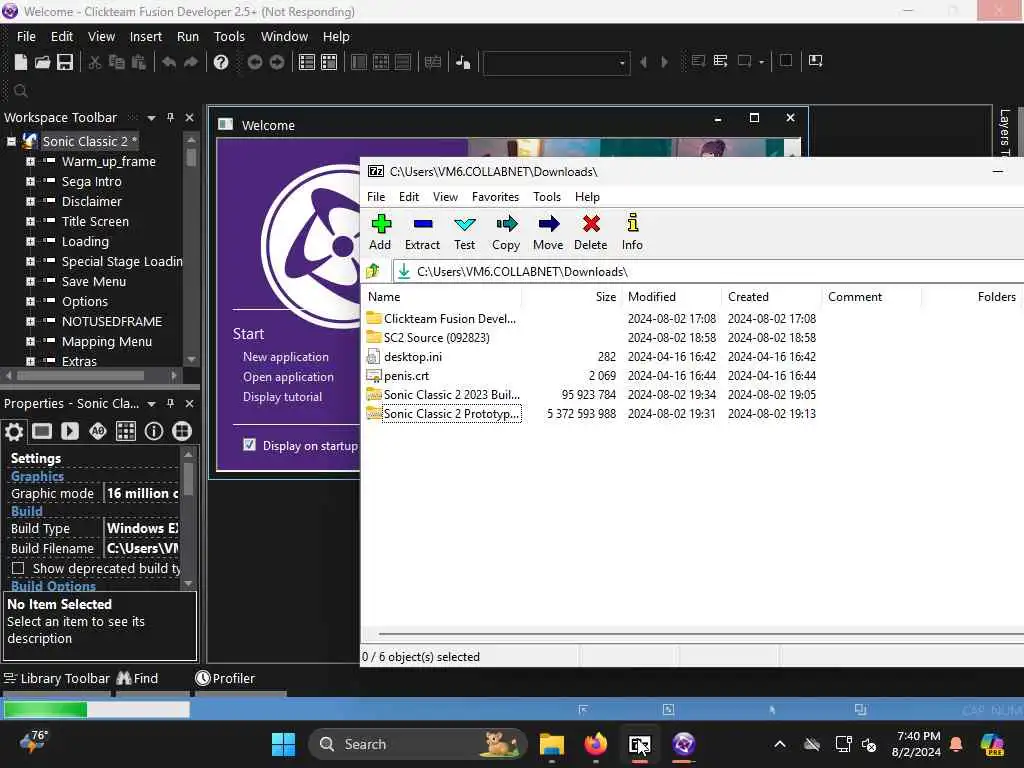The width and height of the screenshot is (1024, 768).
Task: Click Open application link on Welcome page
Action: point(288,377)
